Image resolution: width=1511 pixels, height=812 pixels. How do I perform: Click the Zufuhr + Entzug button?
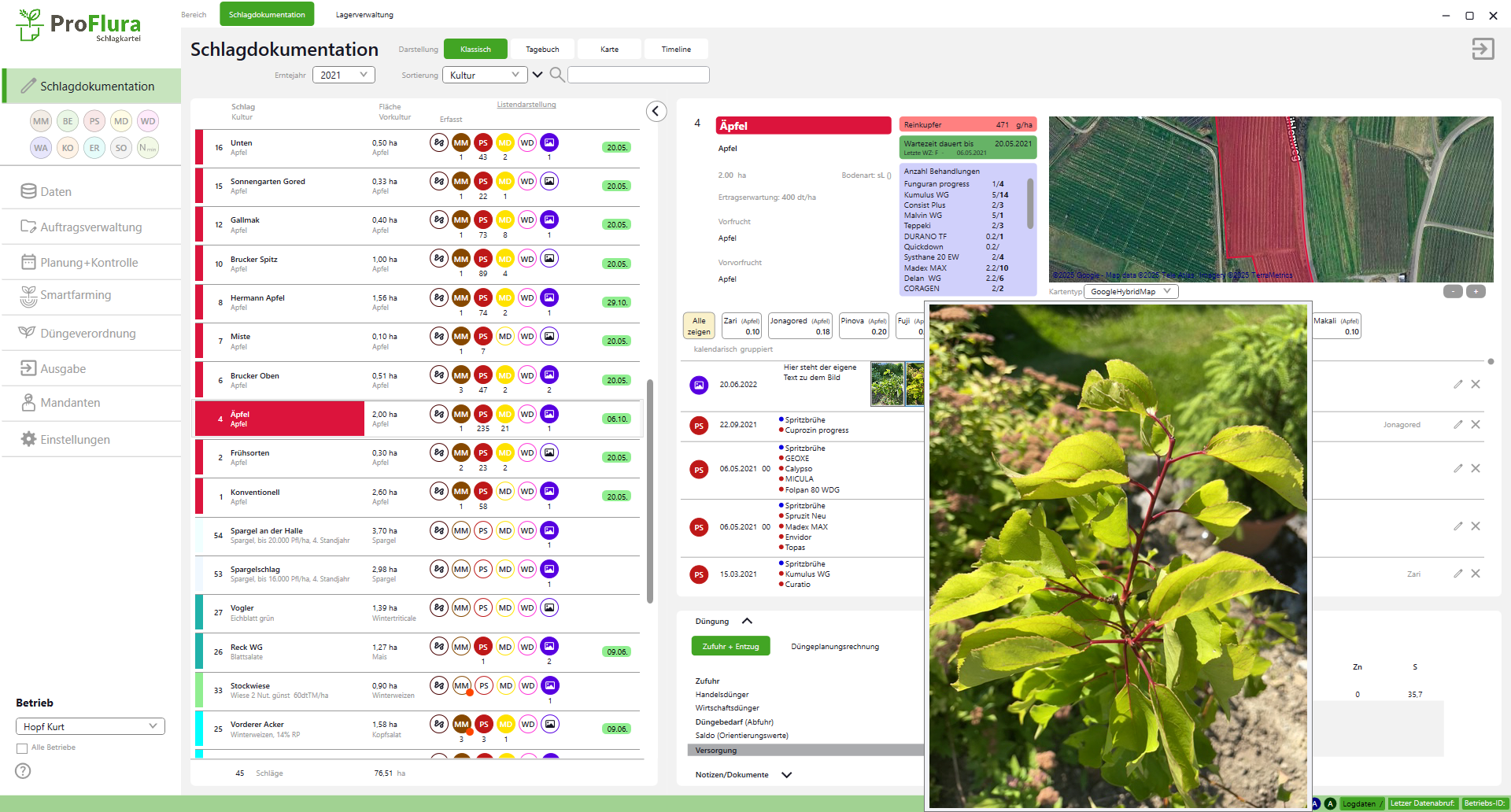[x=730, y=647]
